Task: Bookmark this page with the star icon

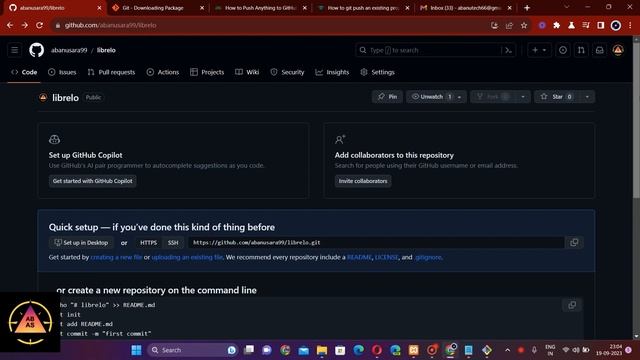Action: tap(524, 25)
